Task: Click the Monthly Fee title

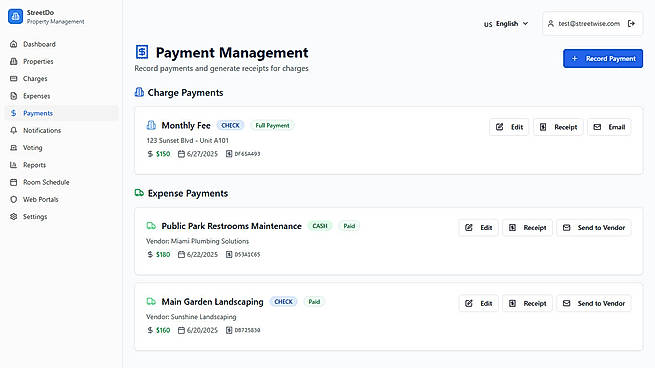Action: (x=186, y=125)
